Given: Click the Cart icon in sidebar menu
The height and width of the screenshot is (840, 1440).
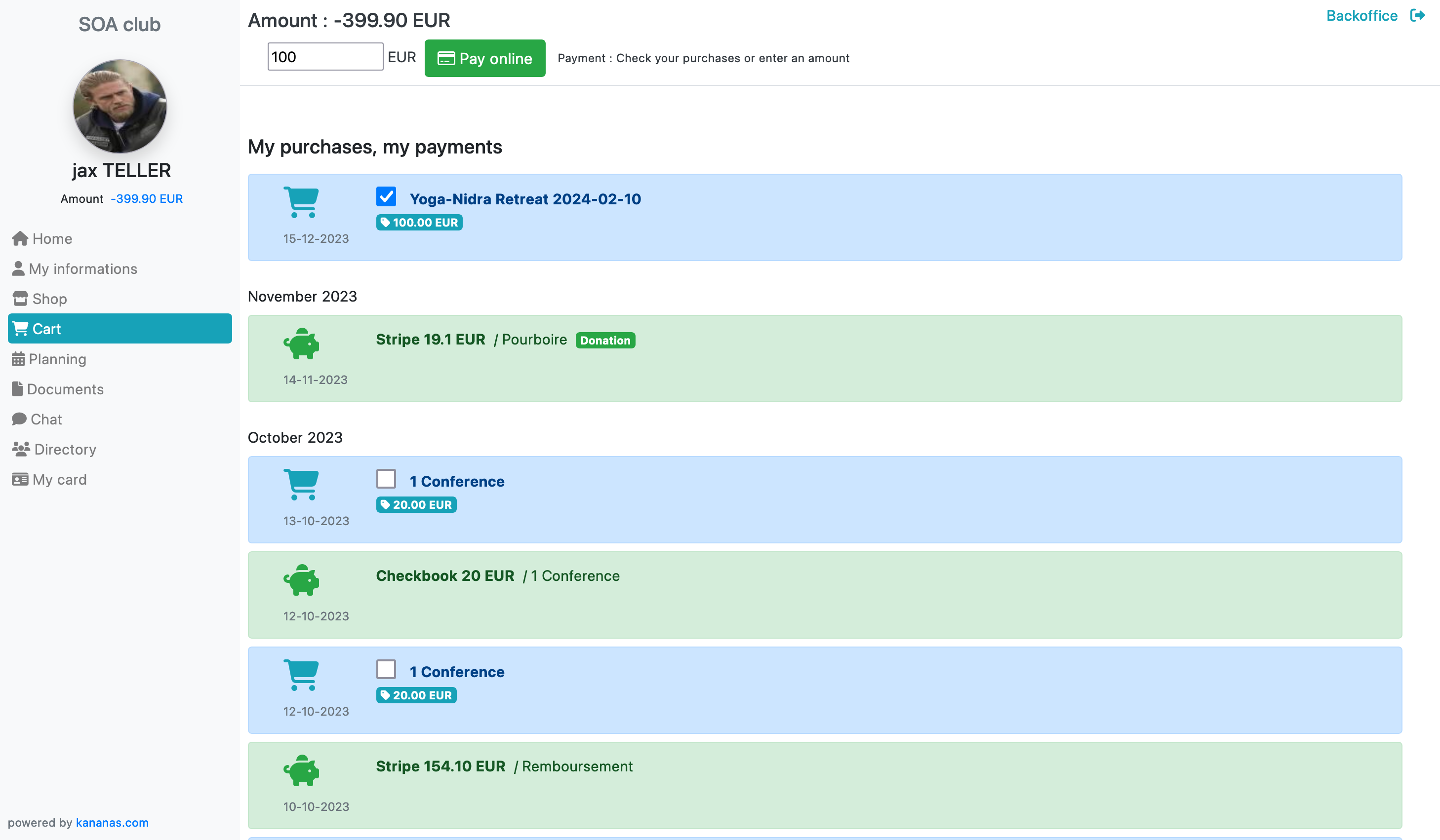Looking at the screenshot, I should pos(20,329).
